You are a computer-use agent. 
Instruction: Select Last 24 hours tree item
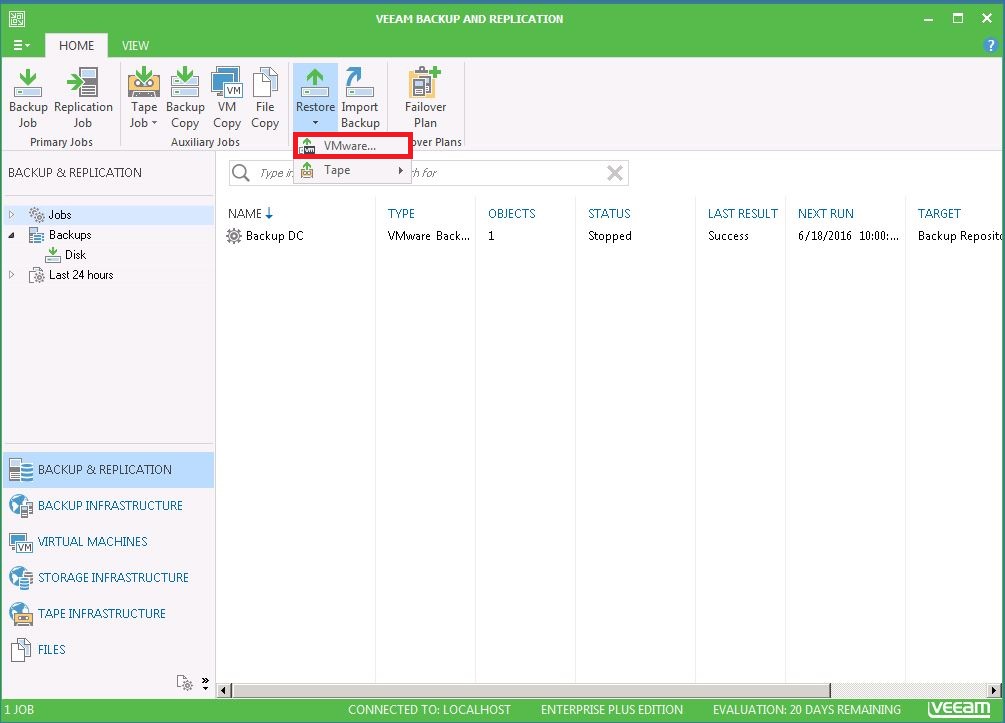(x=81, y=275)
